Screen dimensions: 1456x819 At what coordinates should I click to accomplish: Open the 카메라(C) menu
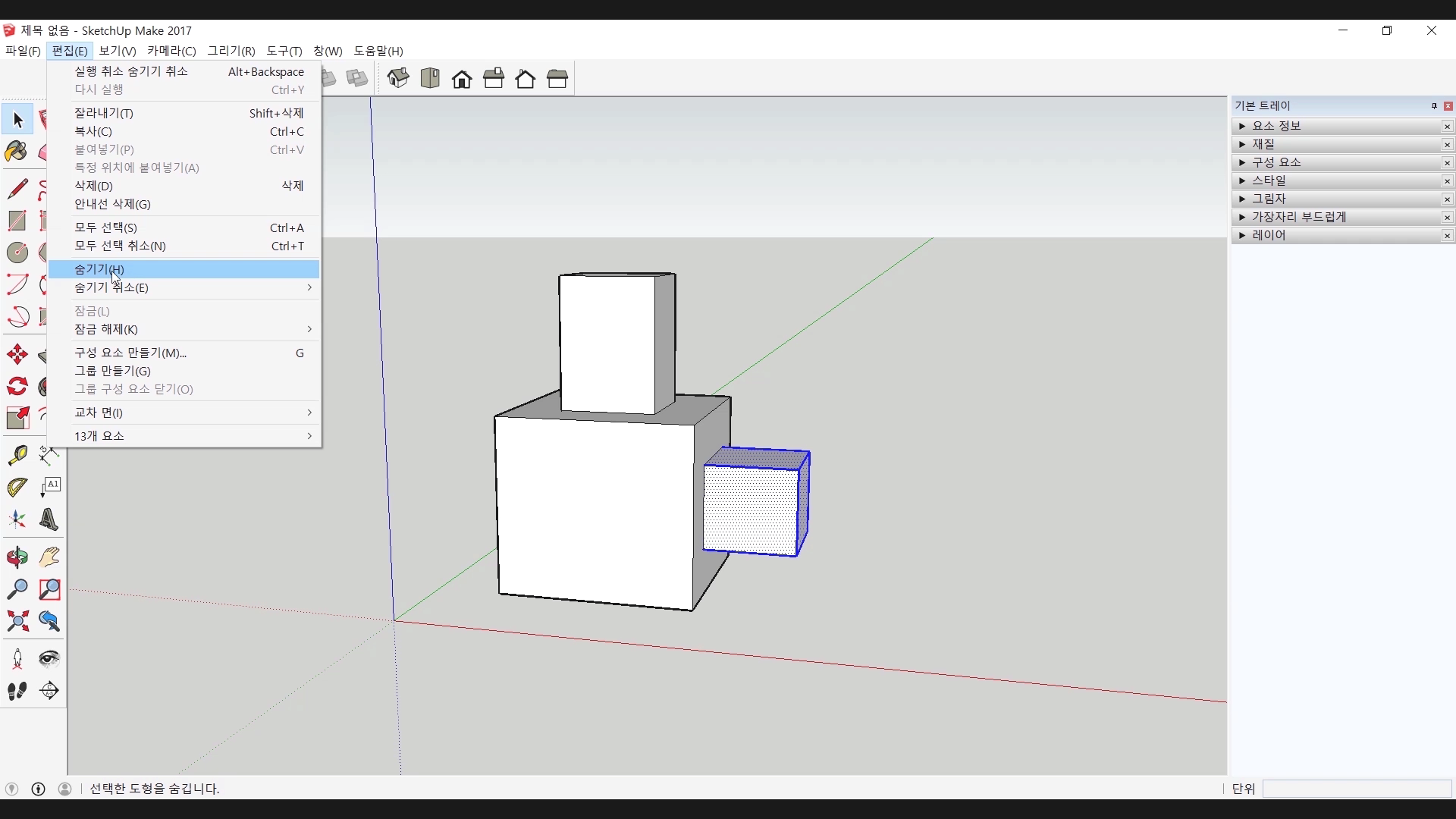(171, 51)
